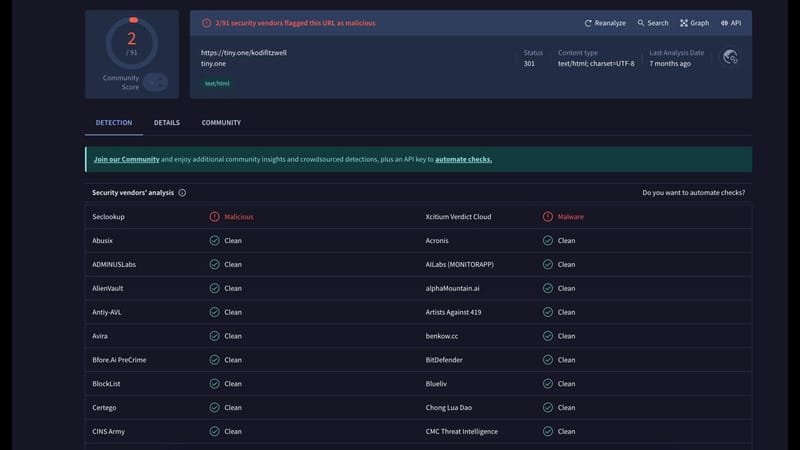Click the Acronis clean check icon
The image size is (800, 450).
pyautogui.click(x=547, y=240)
